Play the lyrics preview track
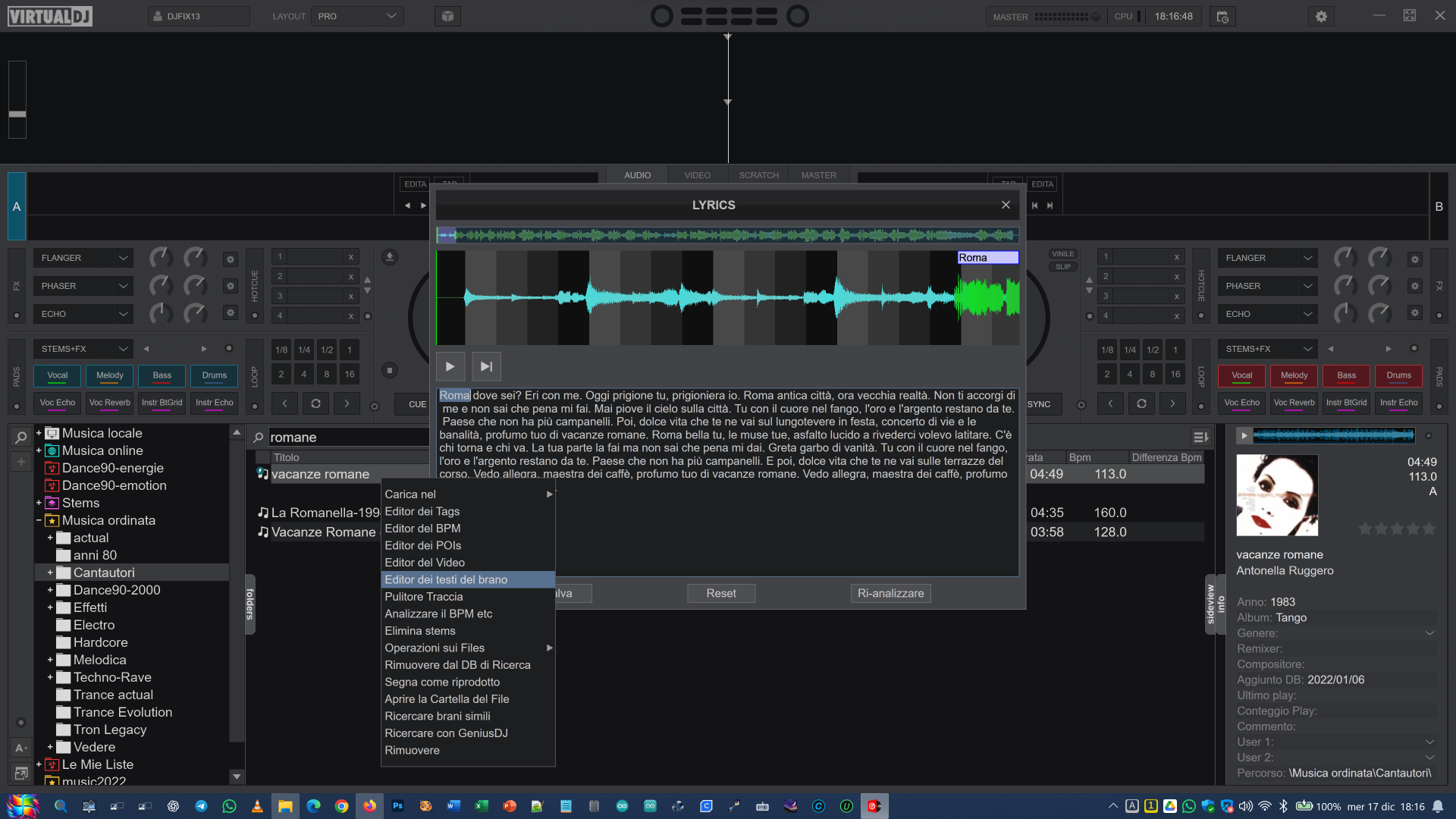Viewport: 1456px width, 819px height. point(450,367)
